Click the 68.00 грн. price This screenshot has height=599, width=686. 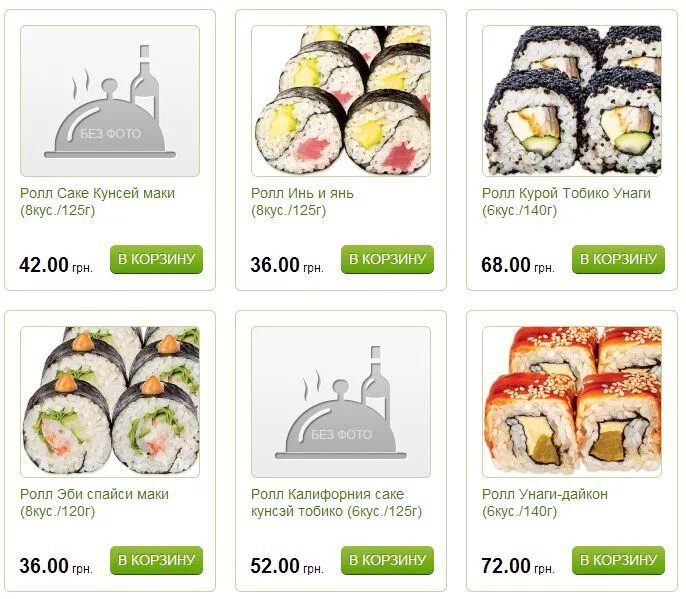pos(518,265)
